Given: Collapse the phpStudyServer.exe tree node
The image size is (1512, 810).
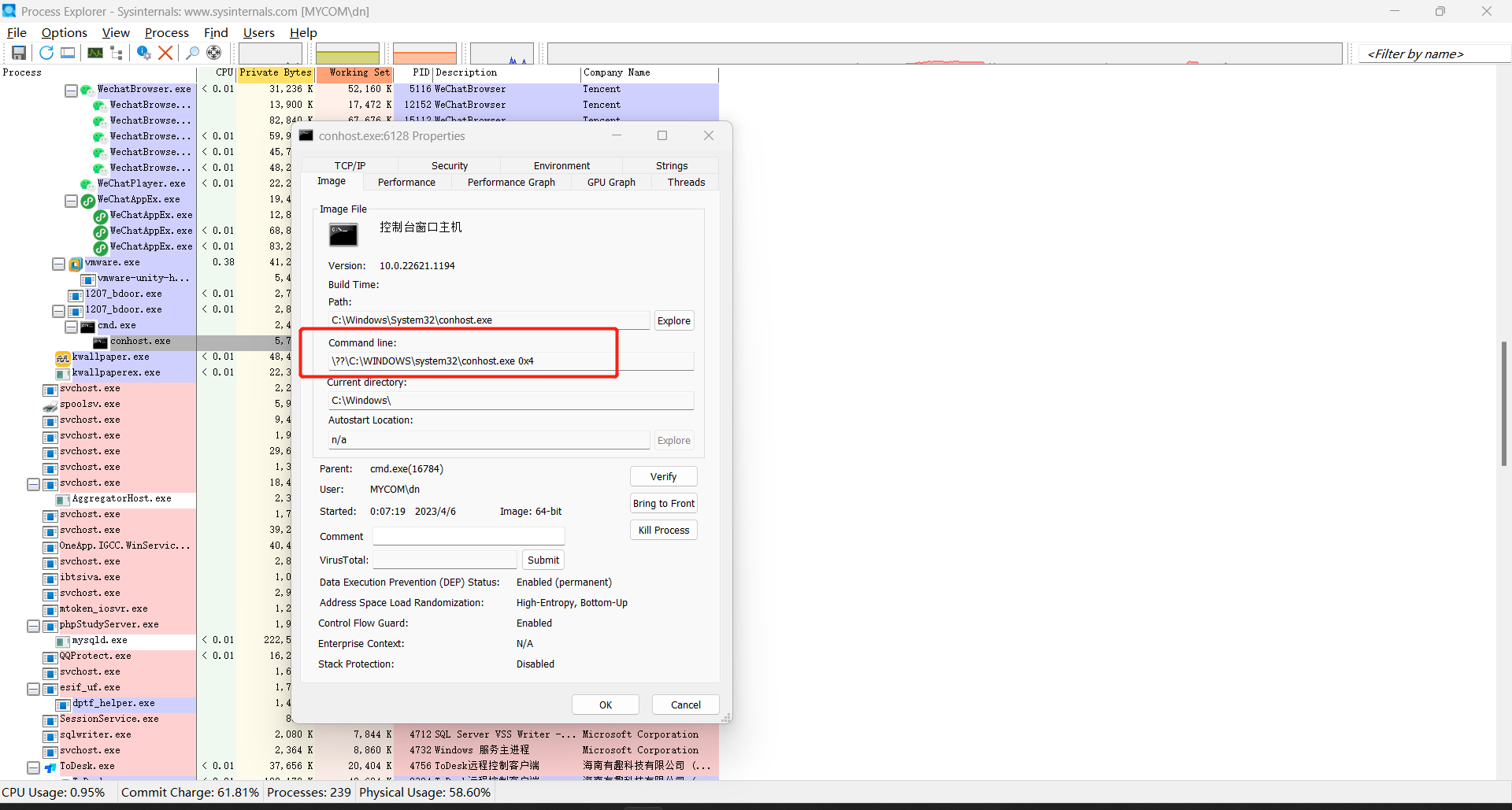Looking at the screenshot, I should coord(33,626).
